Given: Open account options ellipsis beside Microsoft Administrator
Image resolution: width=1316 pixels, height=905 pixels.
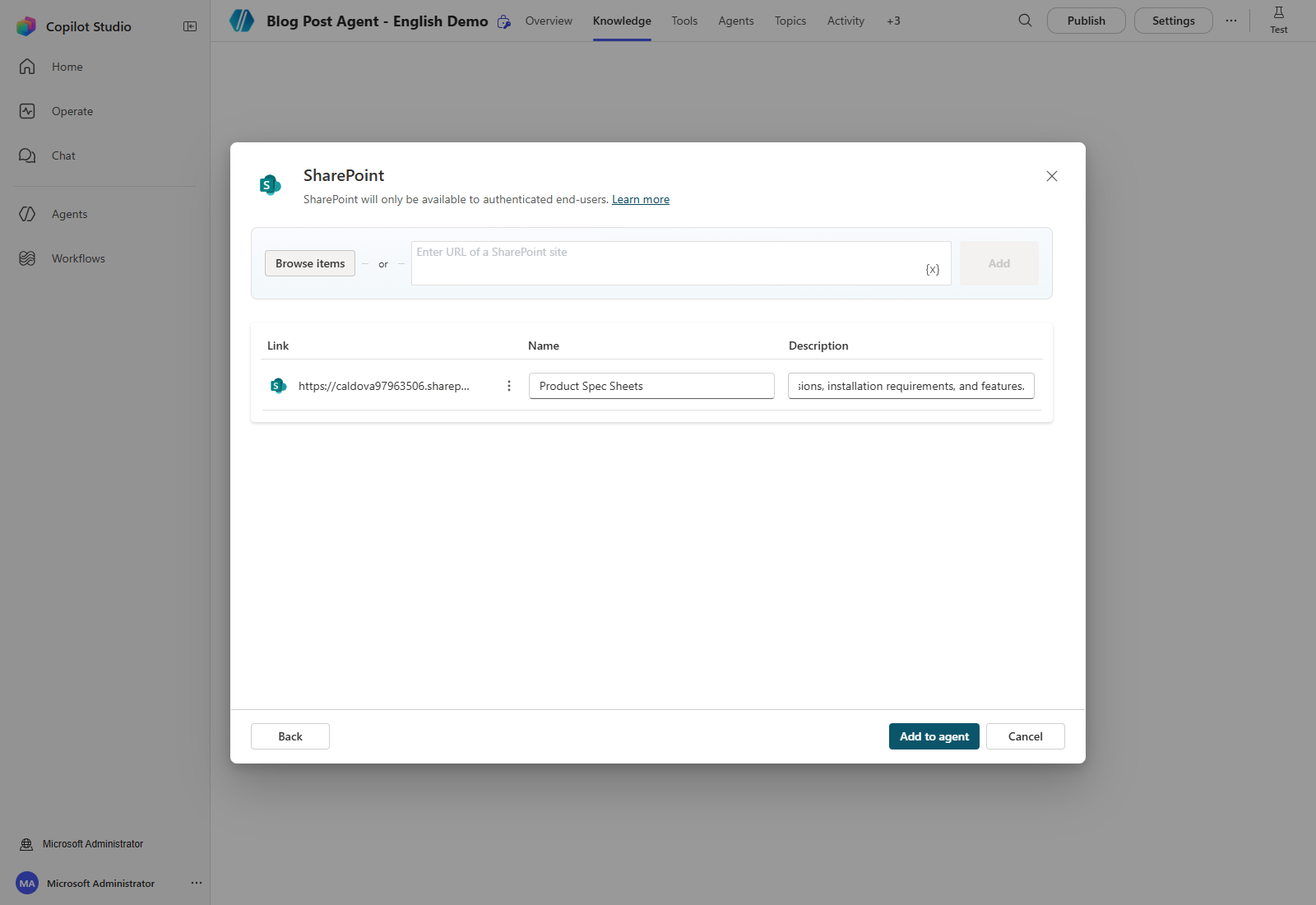Looking at the screenshot, I should pyautogui.click(x=197, y=883).
